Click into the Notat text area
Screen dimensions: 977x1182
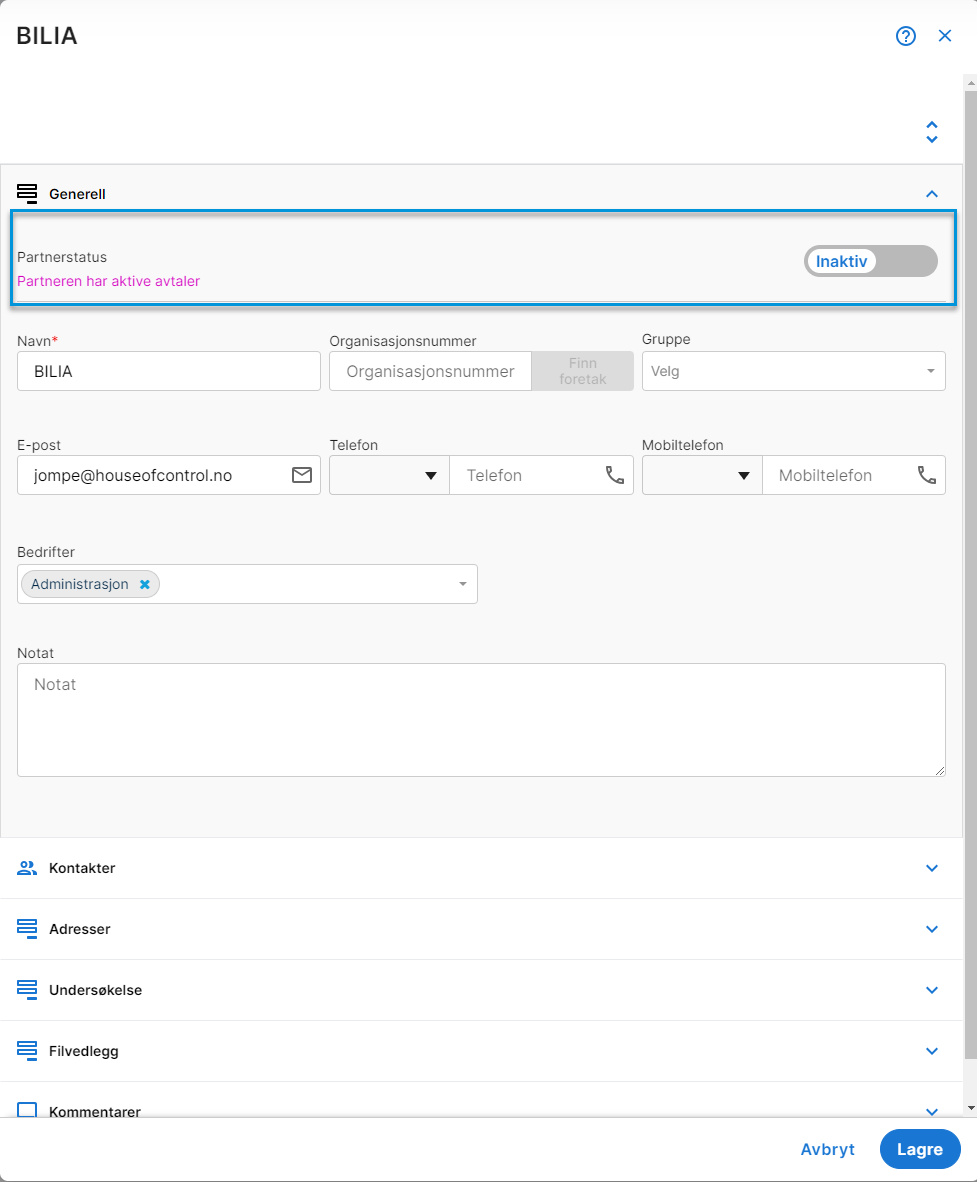[481, 720]
